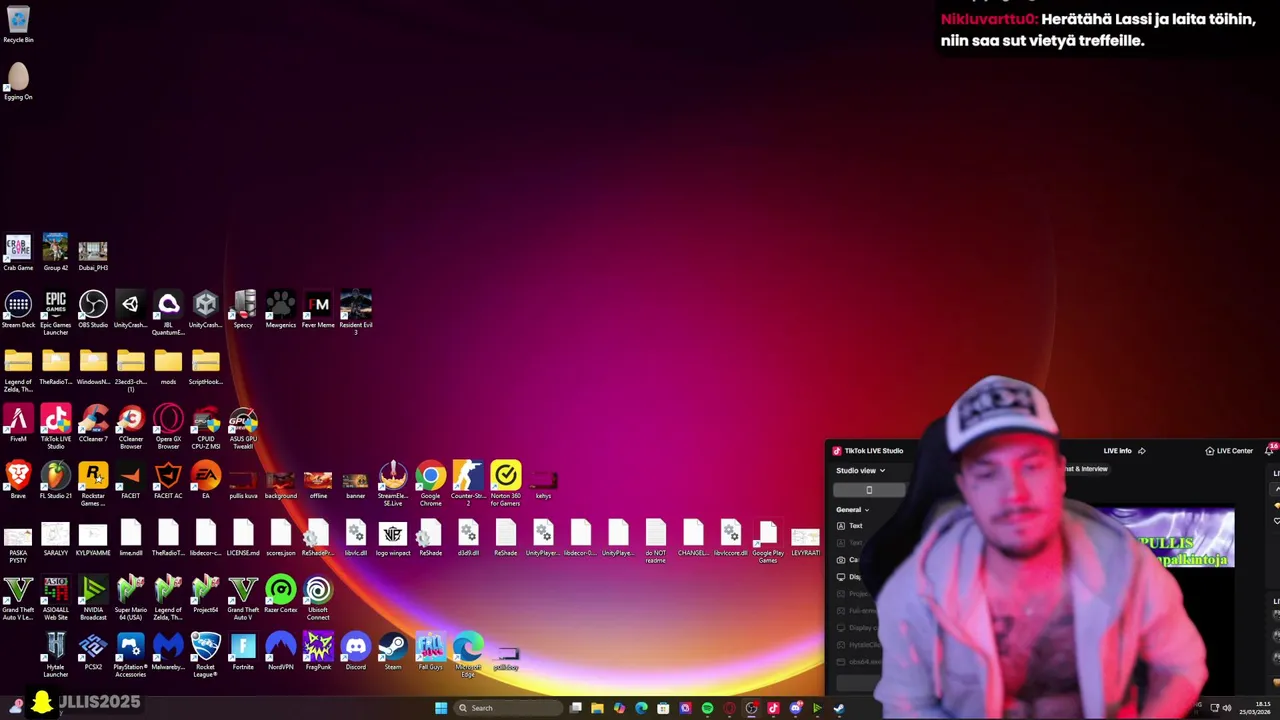Open the Opera GX Browser shortcut

[x=168, y=425]
